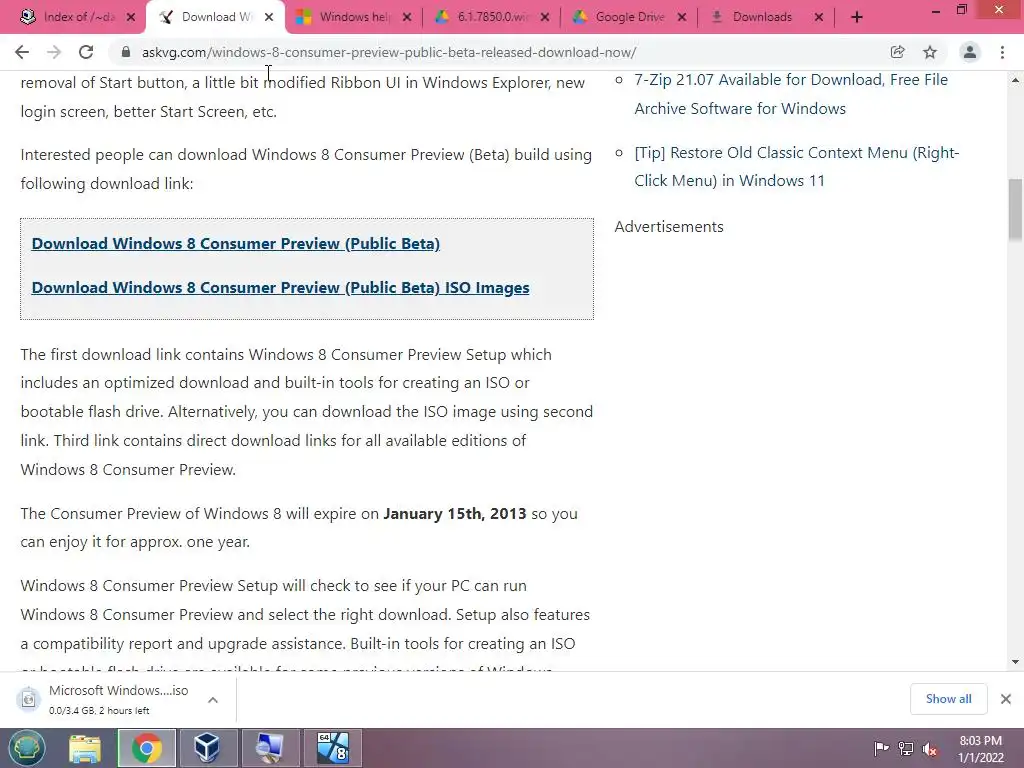Click the muted volume tray icon

[930, 749]
